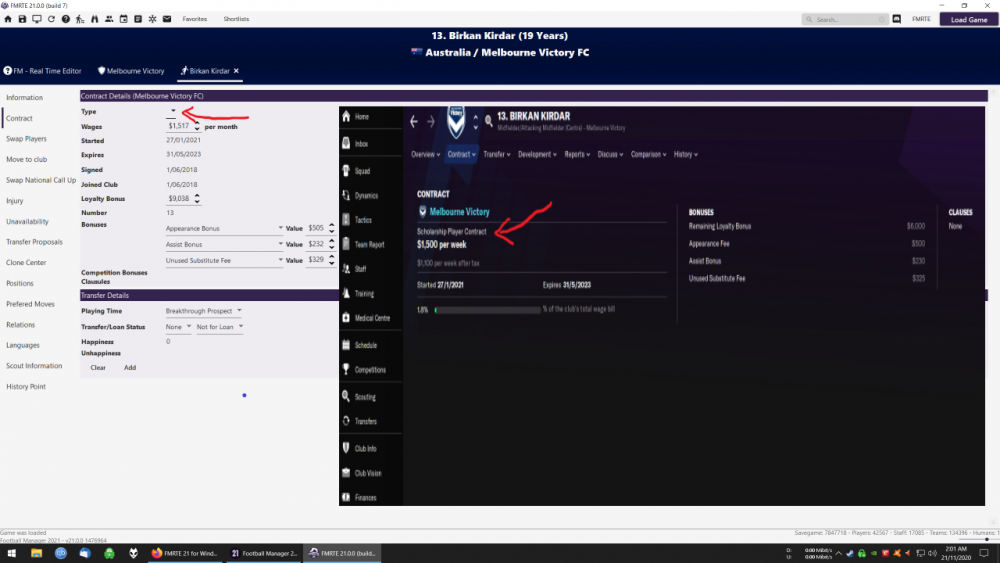Select Swap Players in the left sidebar

tap(26, 139)
